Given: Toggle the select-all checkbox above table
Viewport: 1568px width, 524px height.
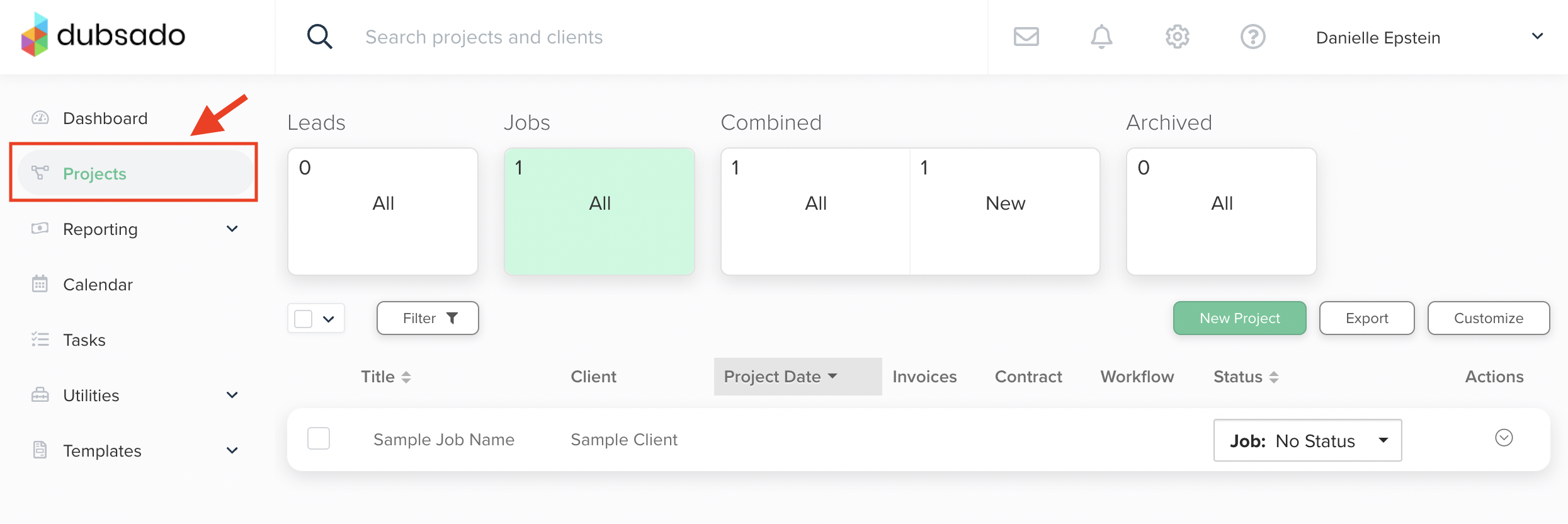Looking at the screenshot, I should point(304,319).
